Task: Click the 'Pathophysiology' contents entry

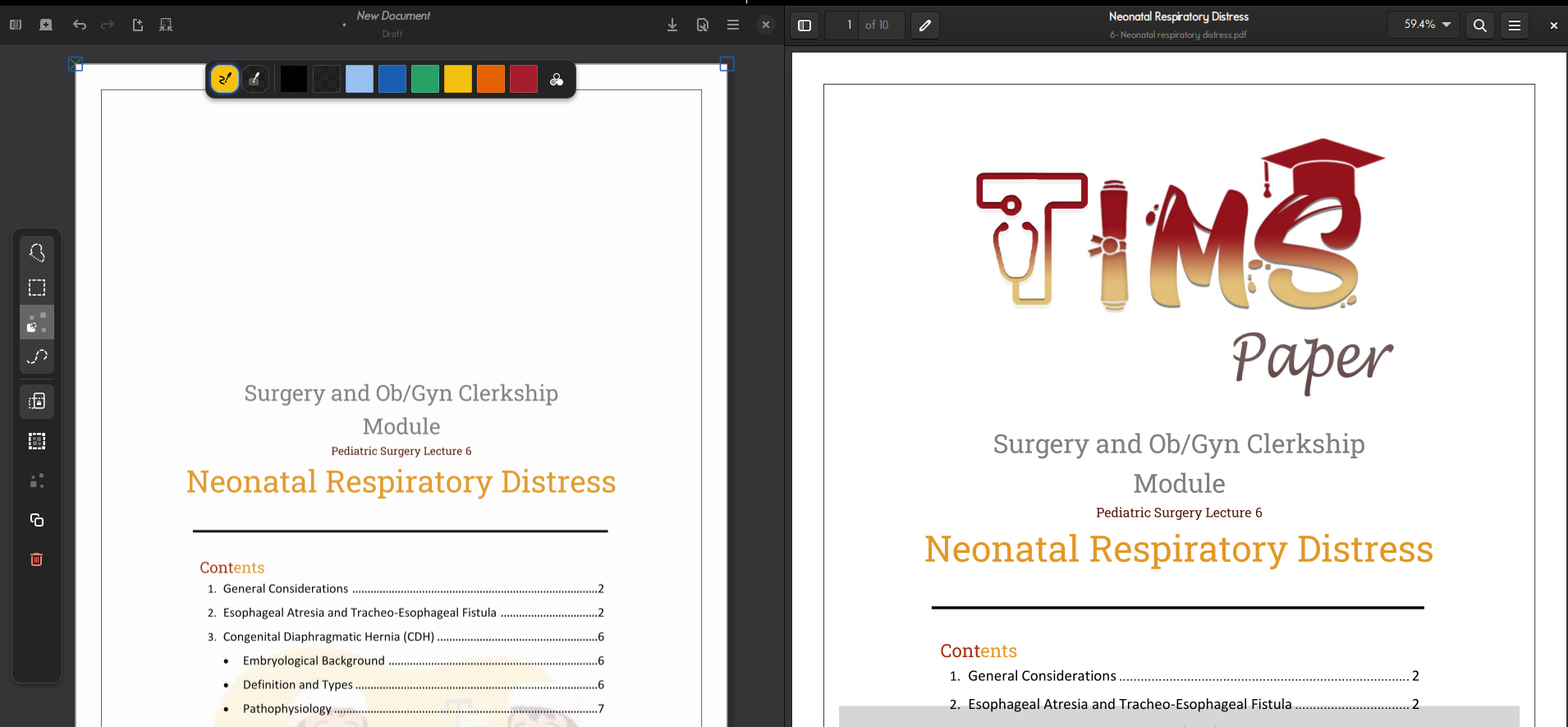Action: 287,708
